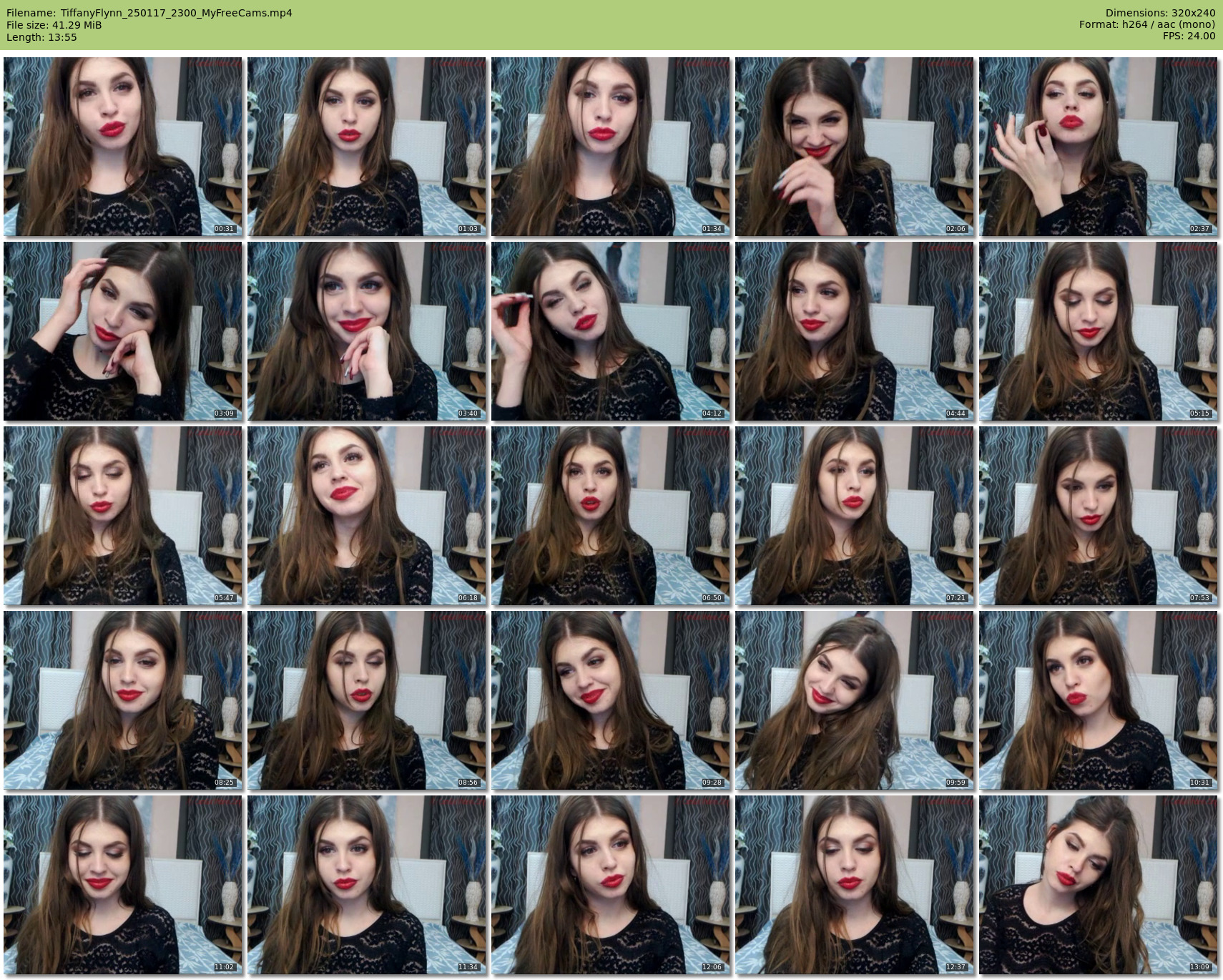Open the thumbnail timestamped 00:31
Image resolution: width=1223 pixels, height=980 pixels.
tap(122, 147)
